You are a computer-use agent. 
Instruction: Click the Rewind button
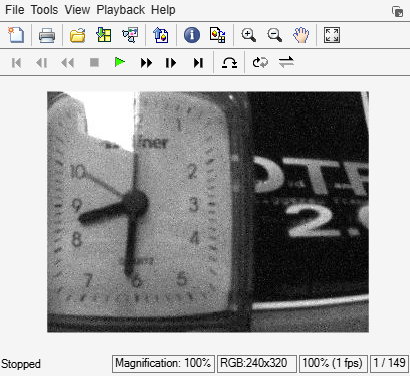click(x=68, y=63)
